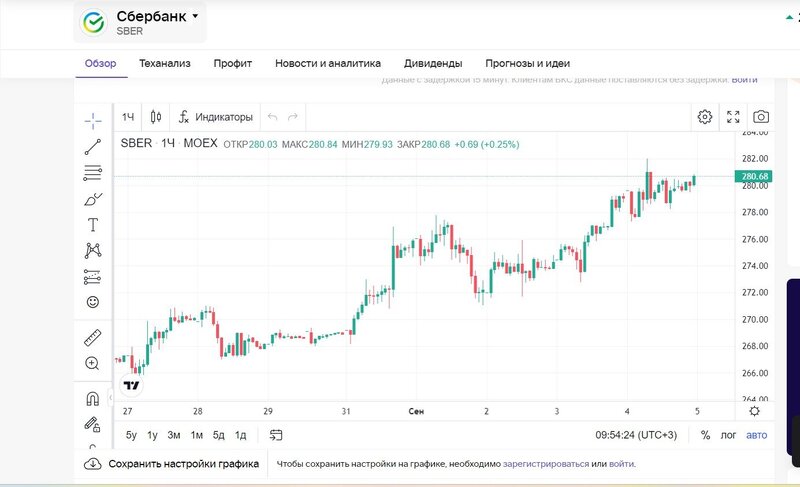Open the price axis settings gear

pos(755,411)
